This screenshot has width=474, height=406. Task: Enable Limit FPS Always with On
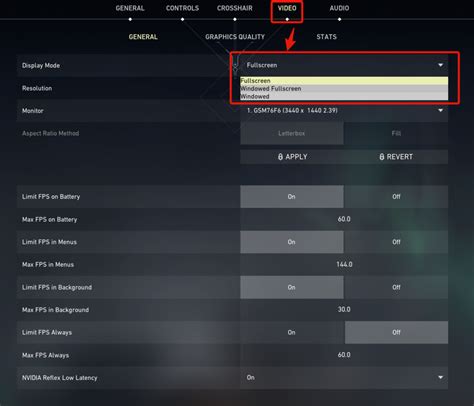click(x=292, y=332)
